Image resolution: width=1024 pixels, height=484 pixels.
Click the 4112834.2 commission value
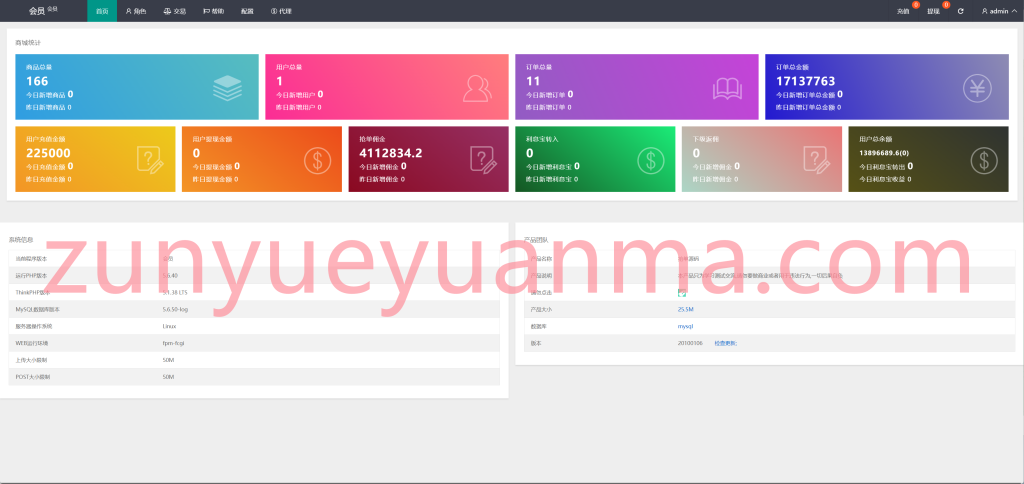[391, 153]
